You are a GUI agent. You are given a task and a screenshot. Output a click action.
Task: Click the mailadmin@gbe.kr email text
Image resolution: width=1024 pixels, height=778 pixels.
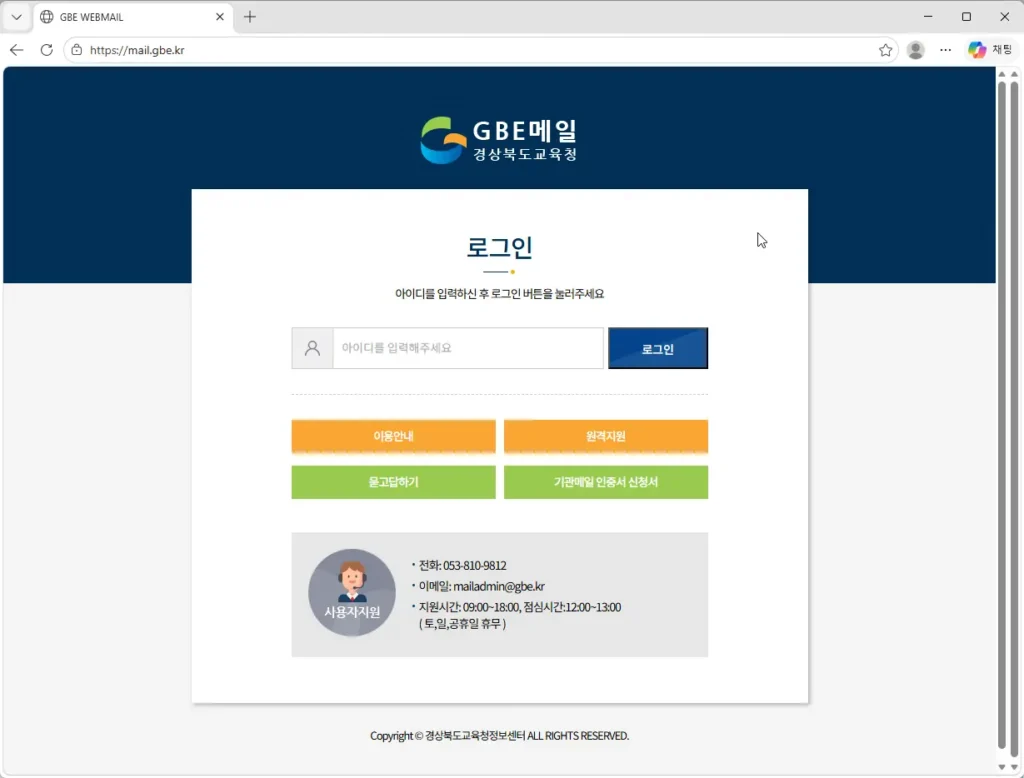point(499,587)
